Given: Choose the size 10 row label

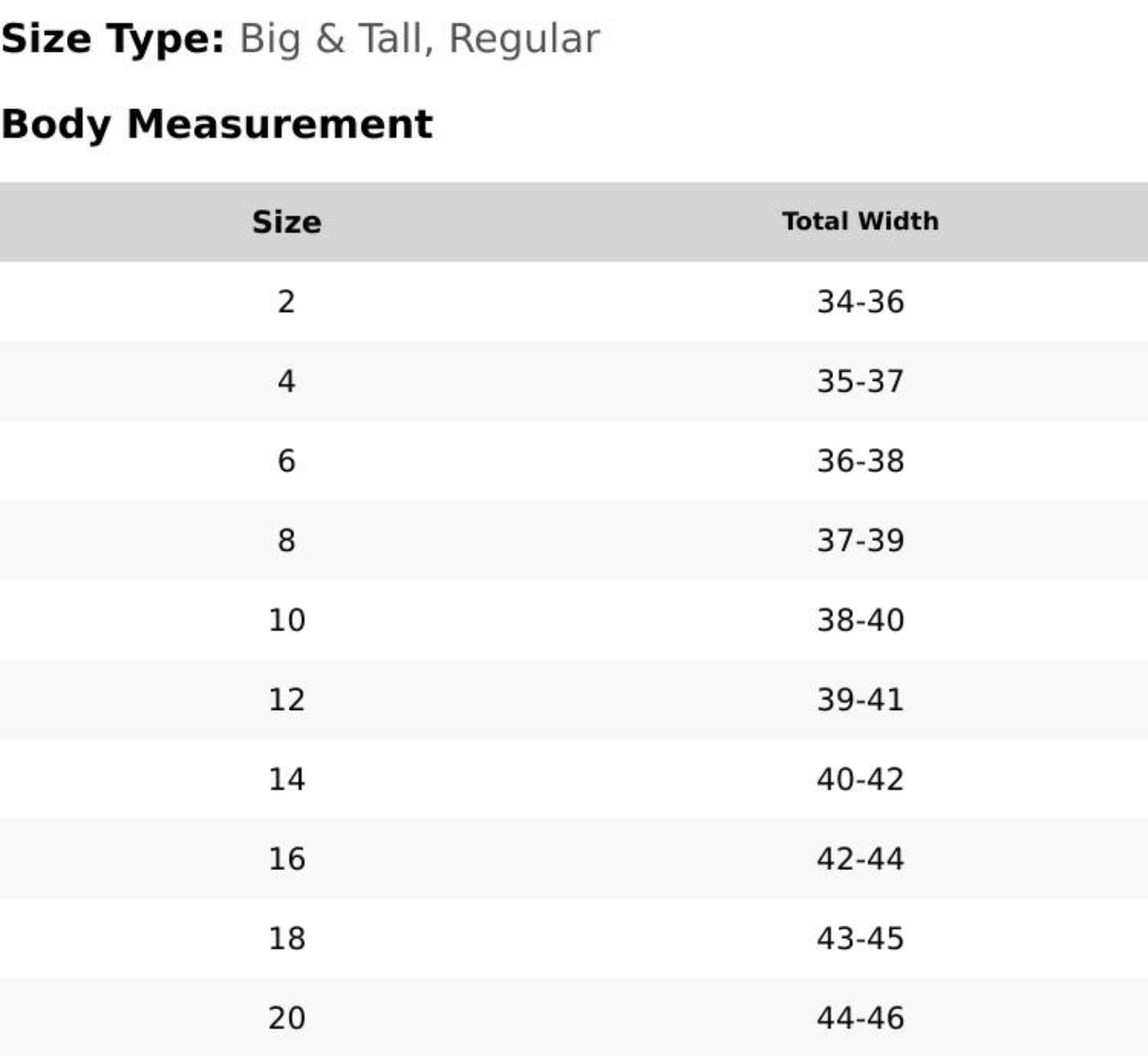Looking at the screenshot, I should [x=286, y=620].
